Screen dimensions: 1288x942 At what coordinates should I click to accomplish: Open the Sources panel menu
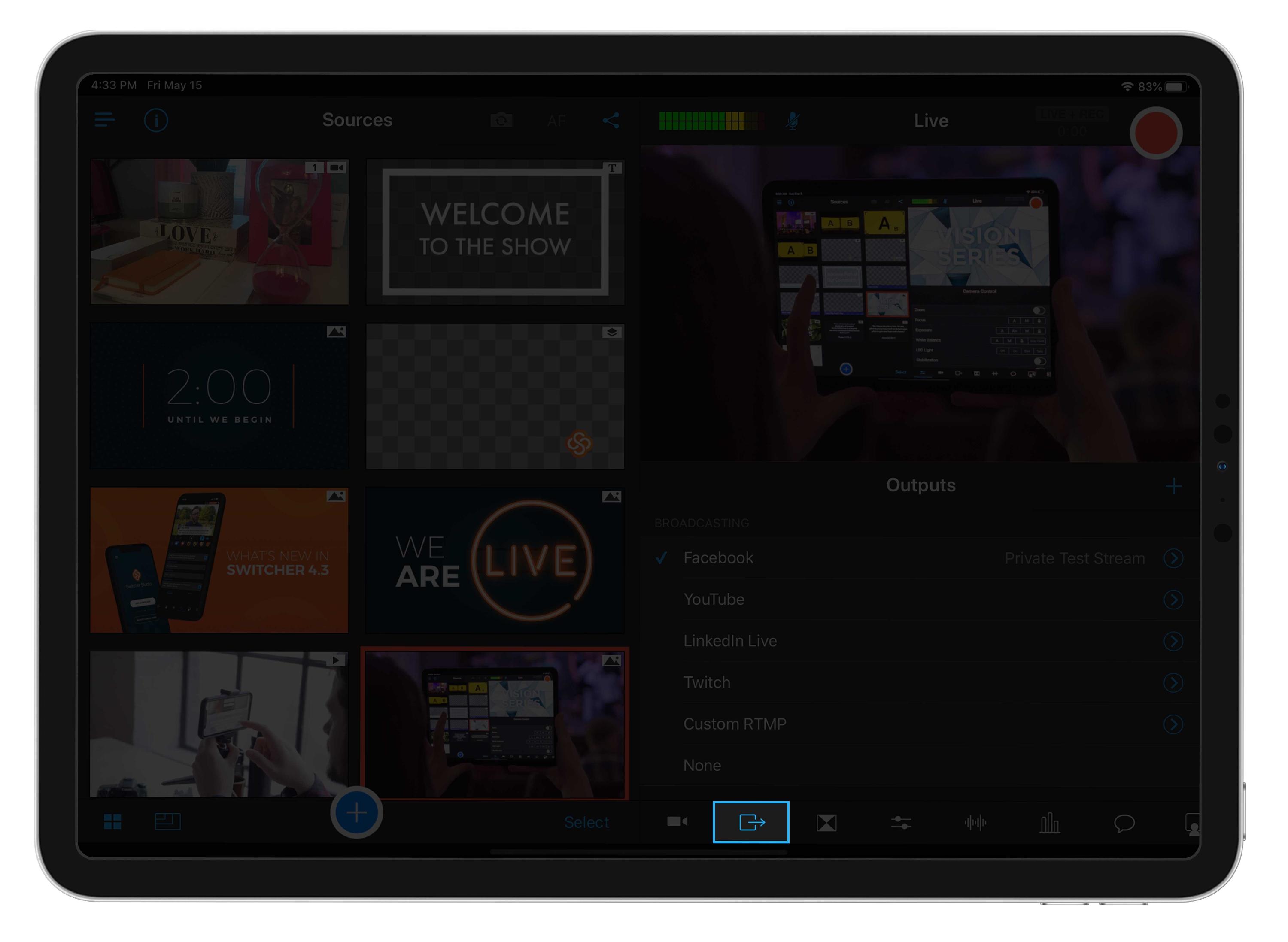point(105,120)
